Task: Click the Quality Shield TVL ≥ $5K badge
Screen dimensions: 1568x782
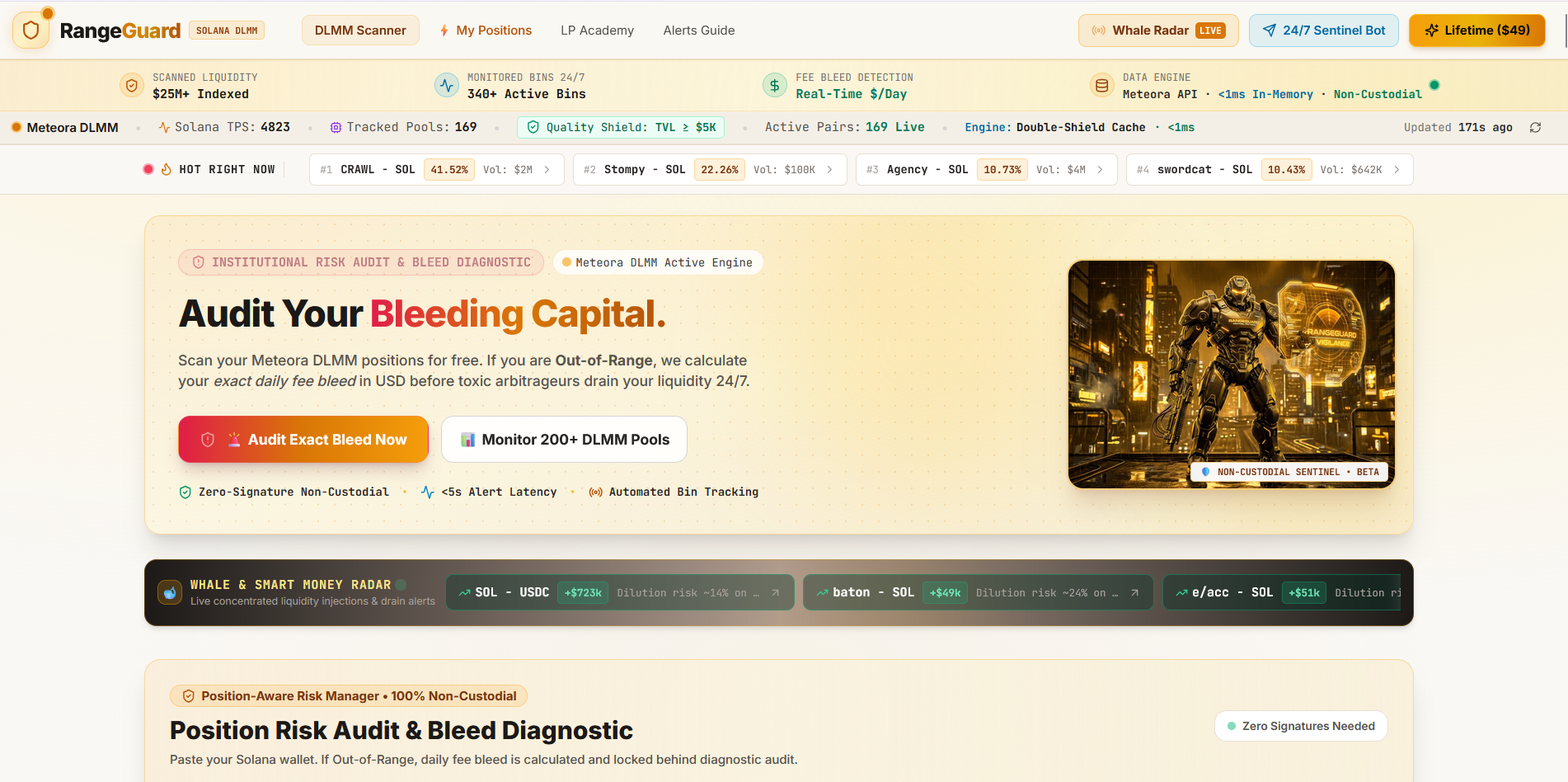Action: pyautogui.click(x=621, y=127)
